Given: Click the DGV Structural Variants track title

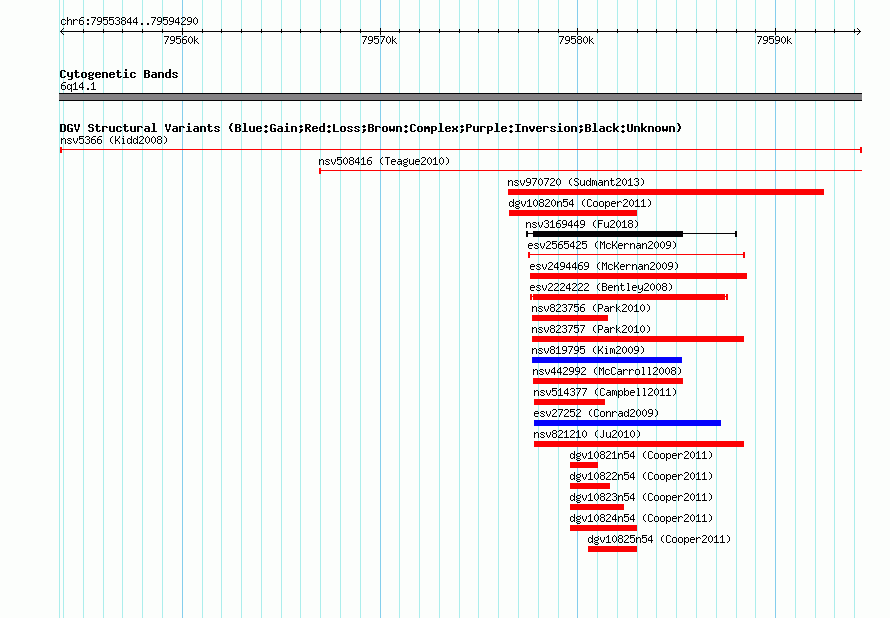Looking at the screenshot, I should tap(370, 128).
